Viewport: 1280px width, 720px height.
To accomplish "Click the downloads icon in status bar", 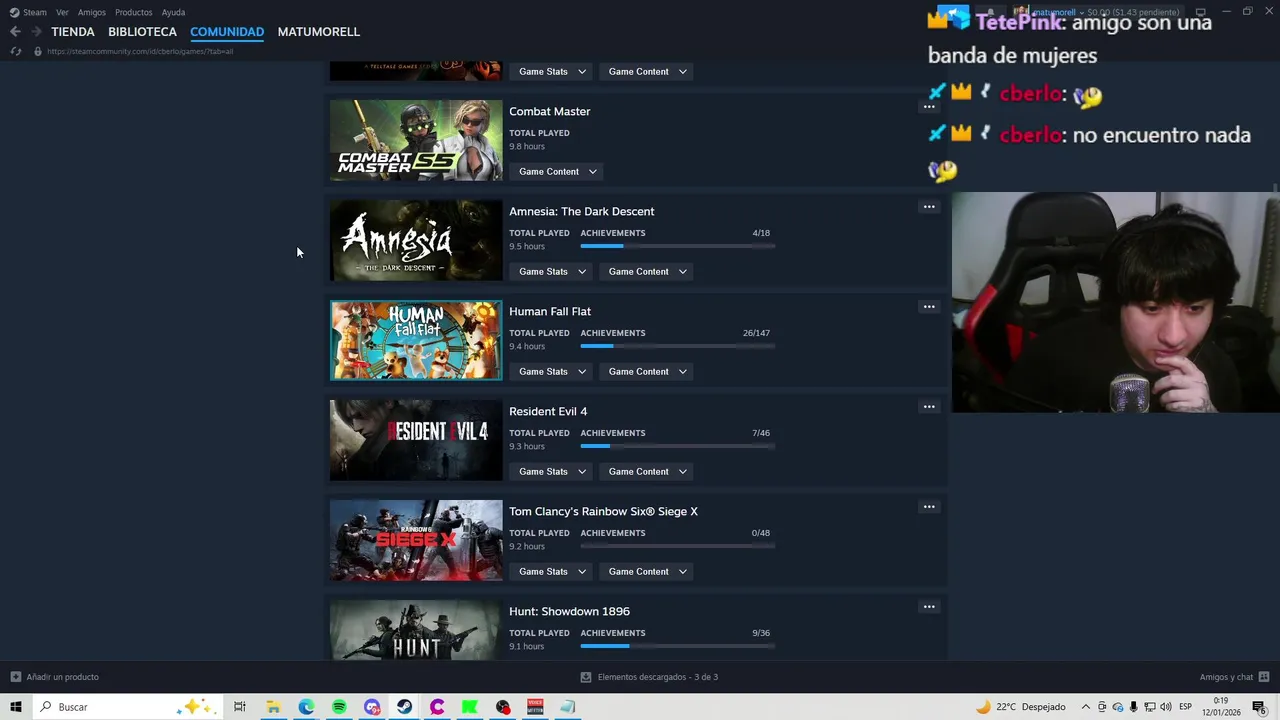I will click(x=586, y=677).
